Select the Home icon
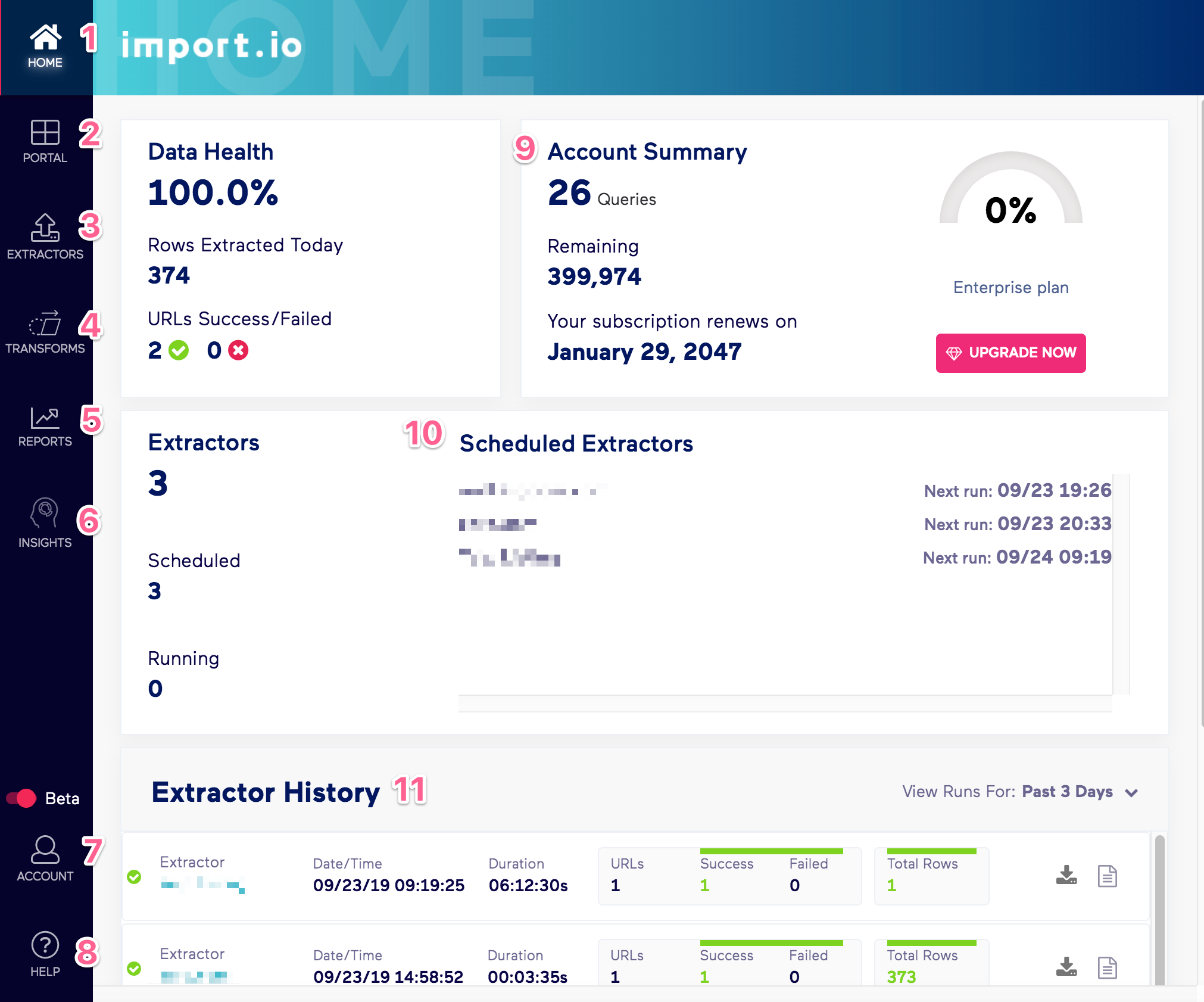The height and width of the screenshot is (1002, 1204). [45, 36]
